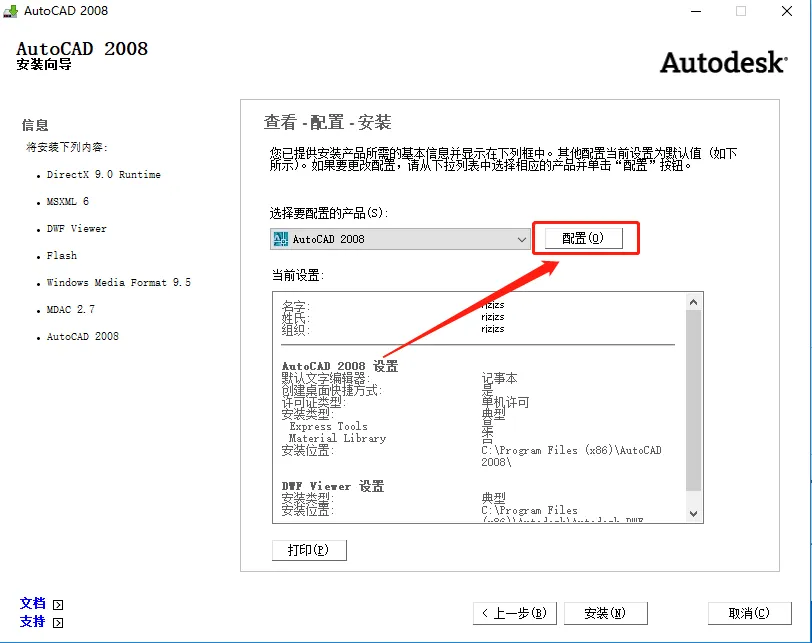Close the AutoCAD 2008 installer window
The width and height of the screenshot is (812, 643).
click(787, 11)
